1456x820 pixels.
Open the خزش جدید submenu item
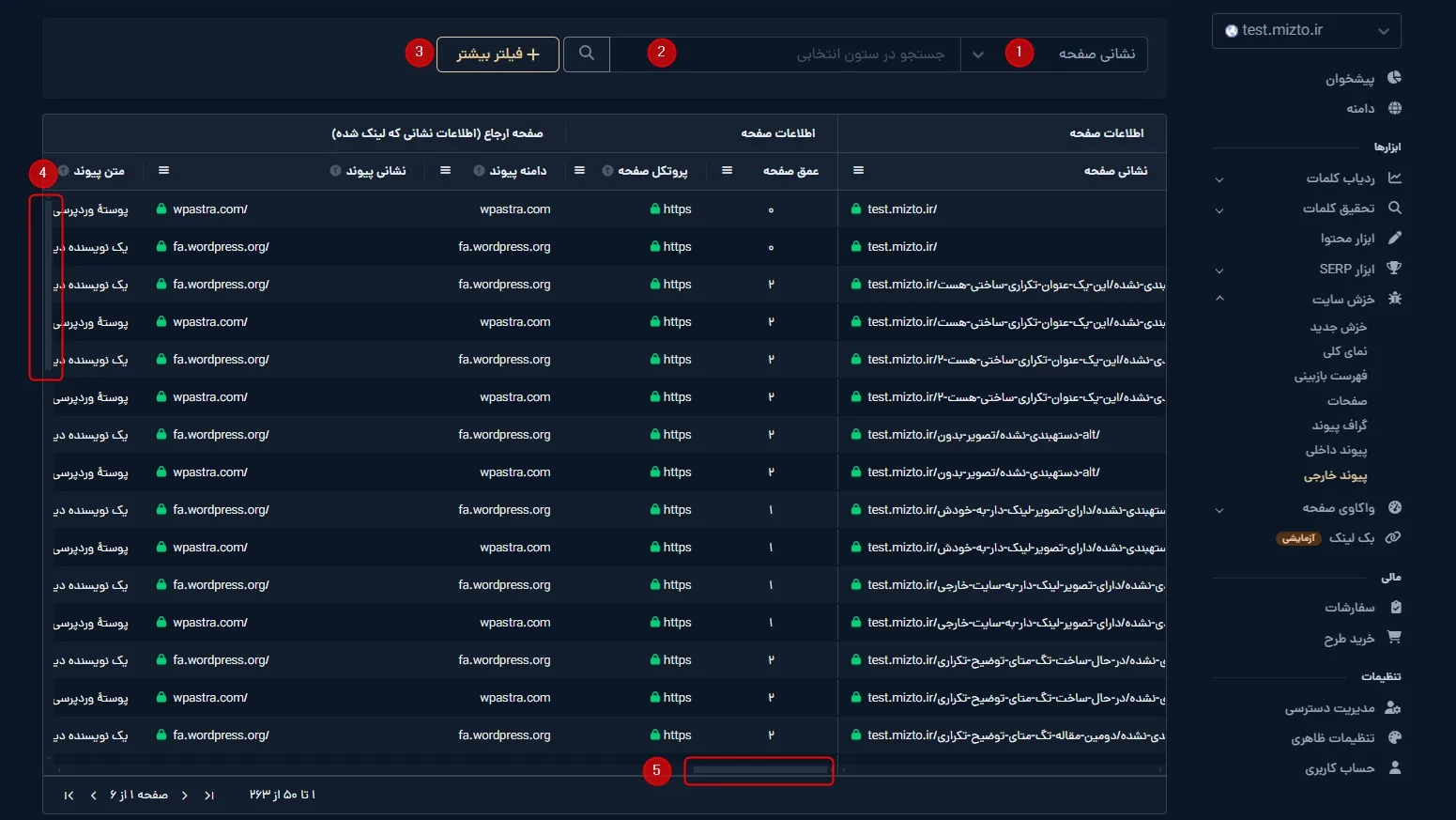[x=1339, y=327]
